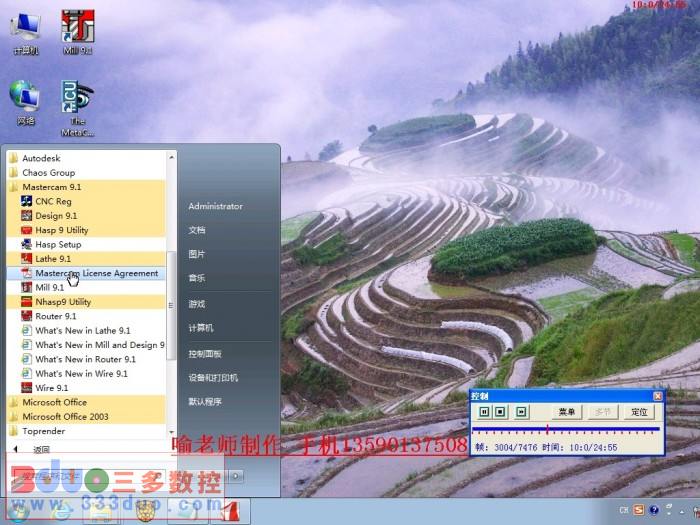The width and height of the screenshot is (700, 525).
Task: Open CNC Reg in the Mastercam folder
Action: pyautogui.click(x=86, y=201)
